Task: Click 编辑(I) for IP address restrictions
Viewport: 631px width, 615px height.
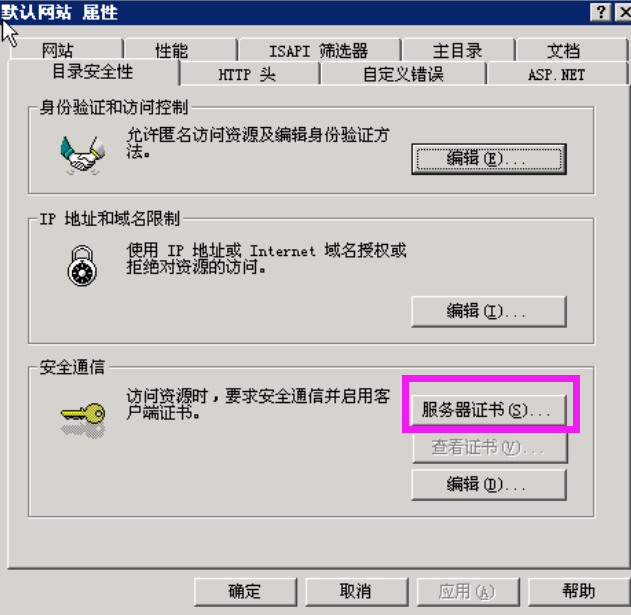Action: point(489,311)
